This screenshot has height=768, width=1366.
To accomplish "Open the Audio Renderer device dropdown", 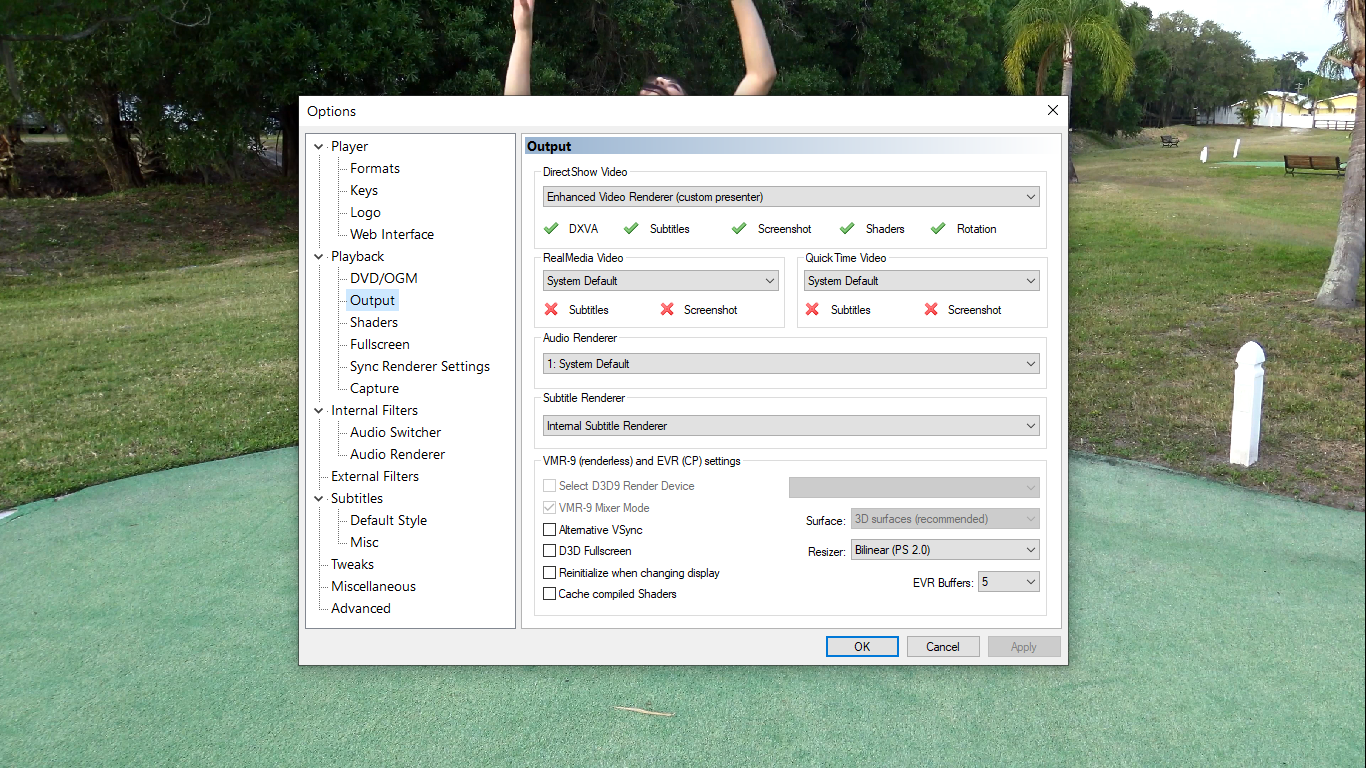I will [x=791, y=364].
